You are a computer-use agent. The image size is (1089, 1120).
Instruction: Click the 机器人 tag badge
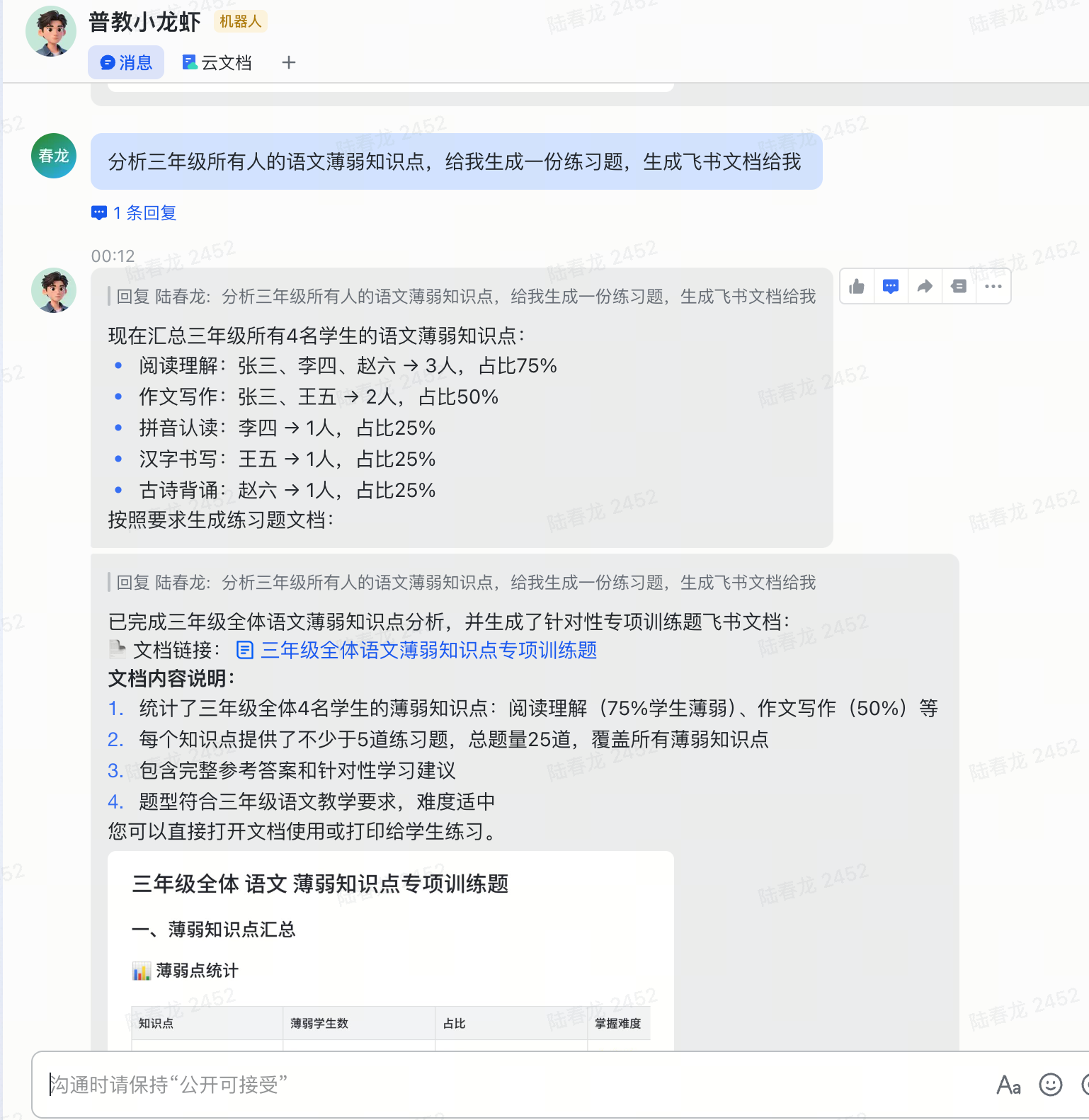coord(240,21)
